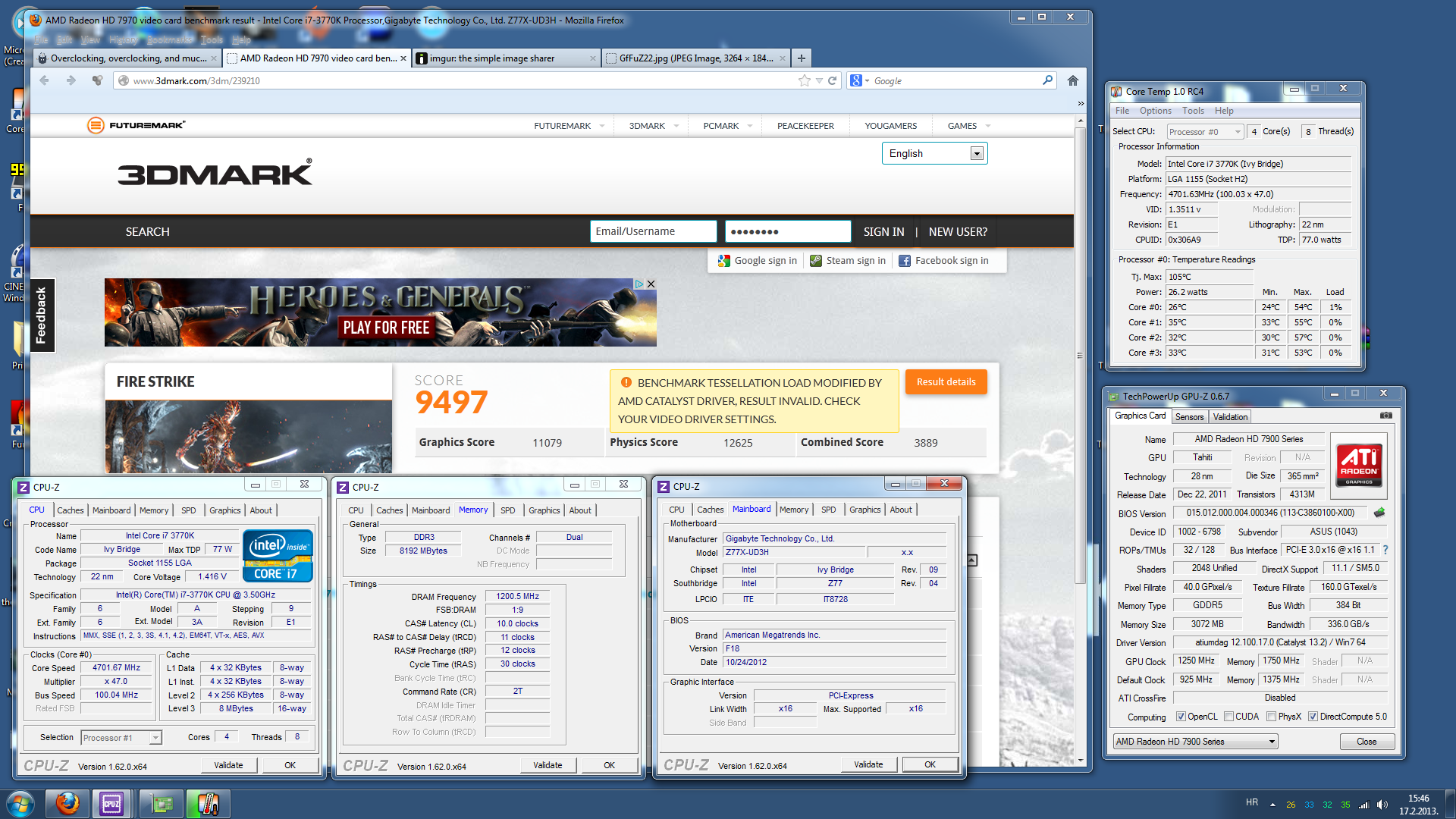
Task: Click the Futuremark logo
Action: click(136, 125)
